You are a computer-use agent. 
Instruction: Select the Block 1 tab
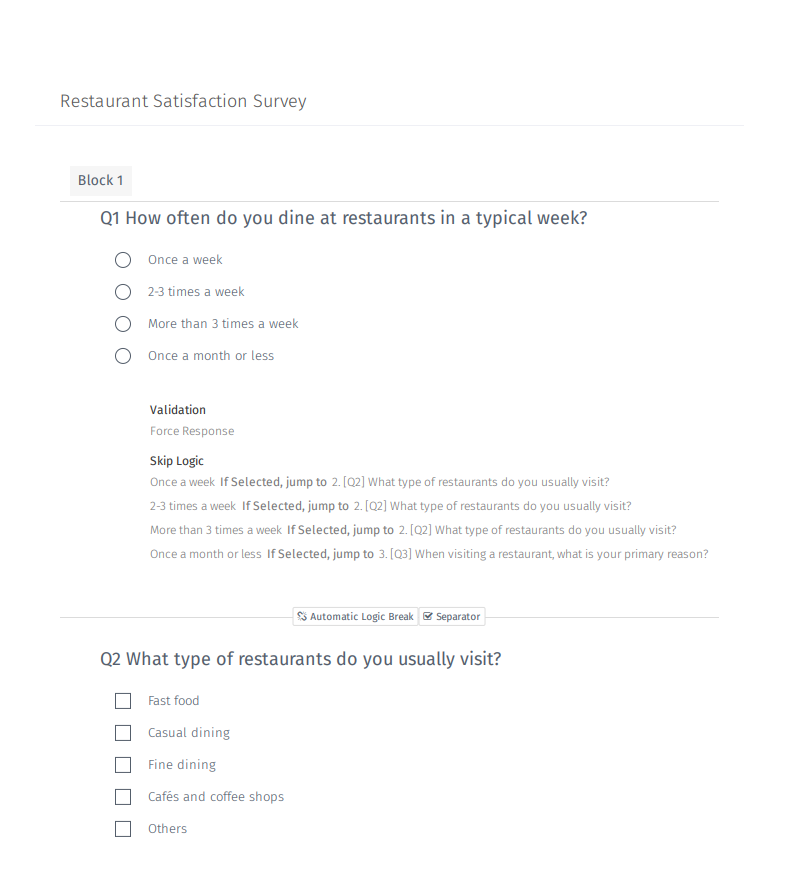(100, 180)
